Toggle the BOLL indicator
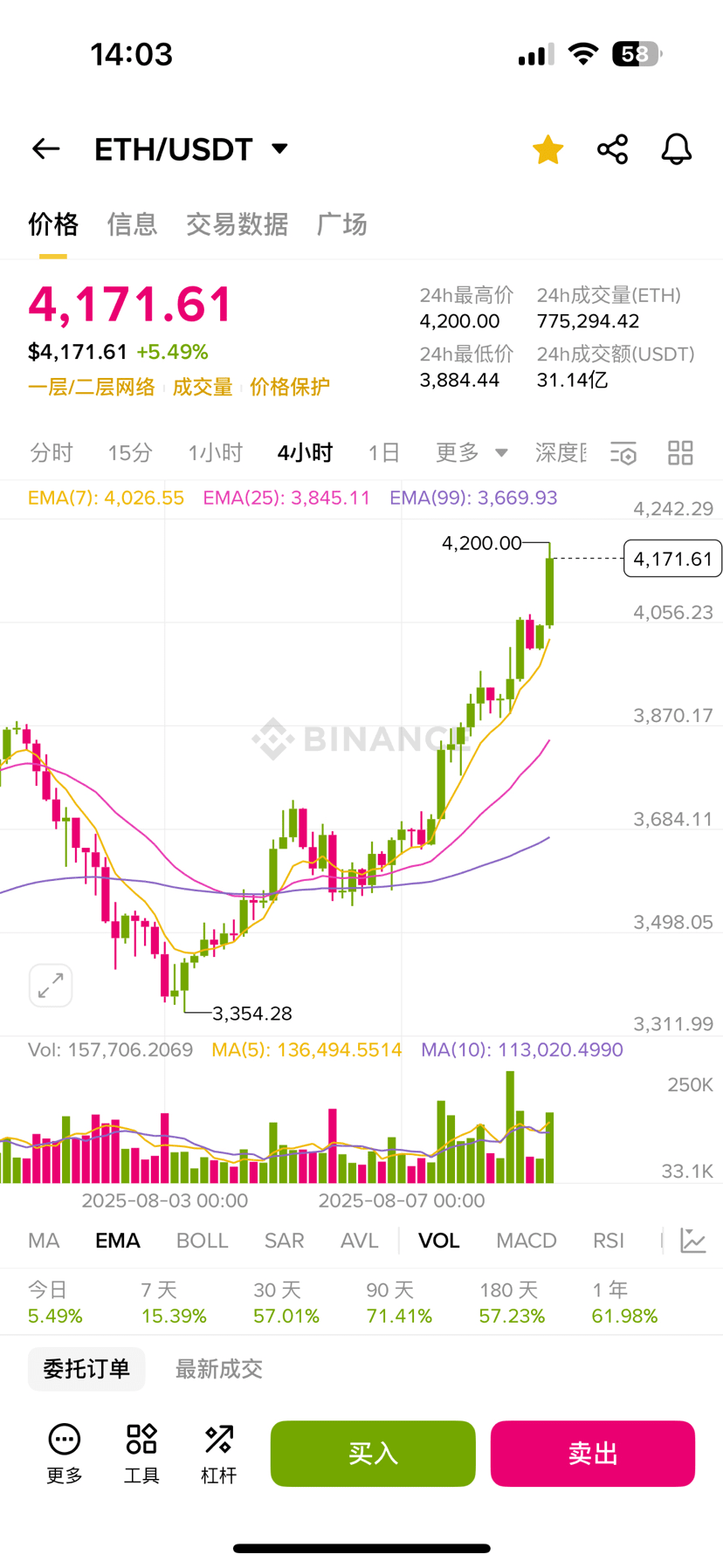The height and width of the screenshot is (1568, 723). [x=202, y=1241]
